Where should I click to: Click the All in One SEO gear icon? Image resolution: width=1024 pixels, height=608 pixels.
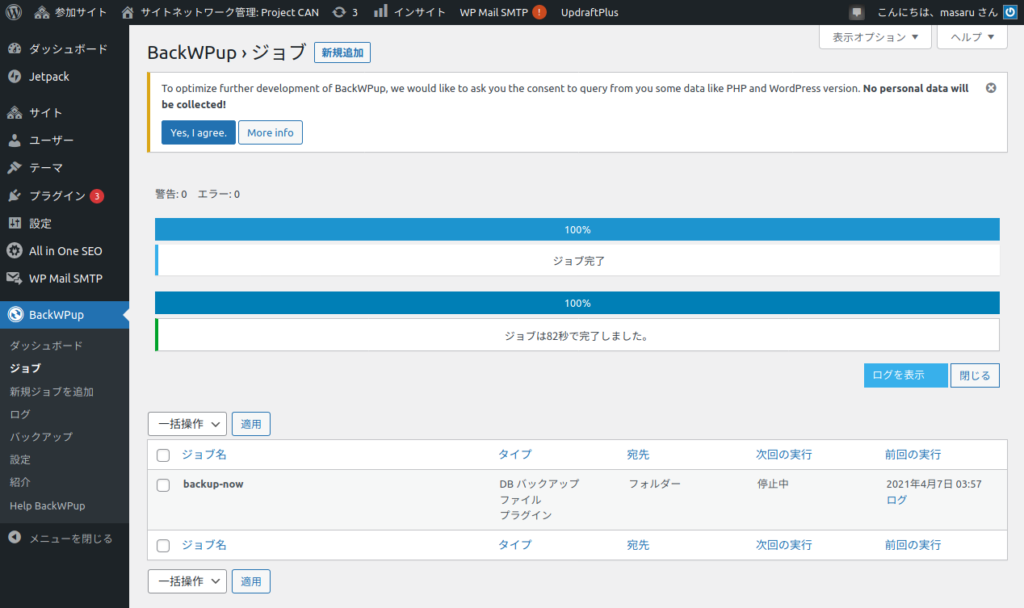pos(15,251)
